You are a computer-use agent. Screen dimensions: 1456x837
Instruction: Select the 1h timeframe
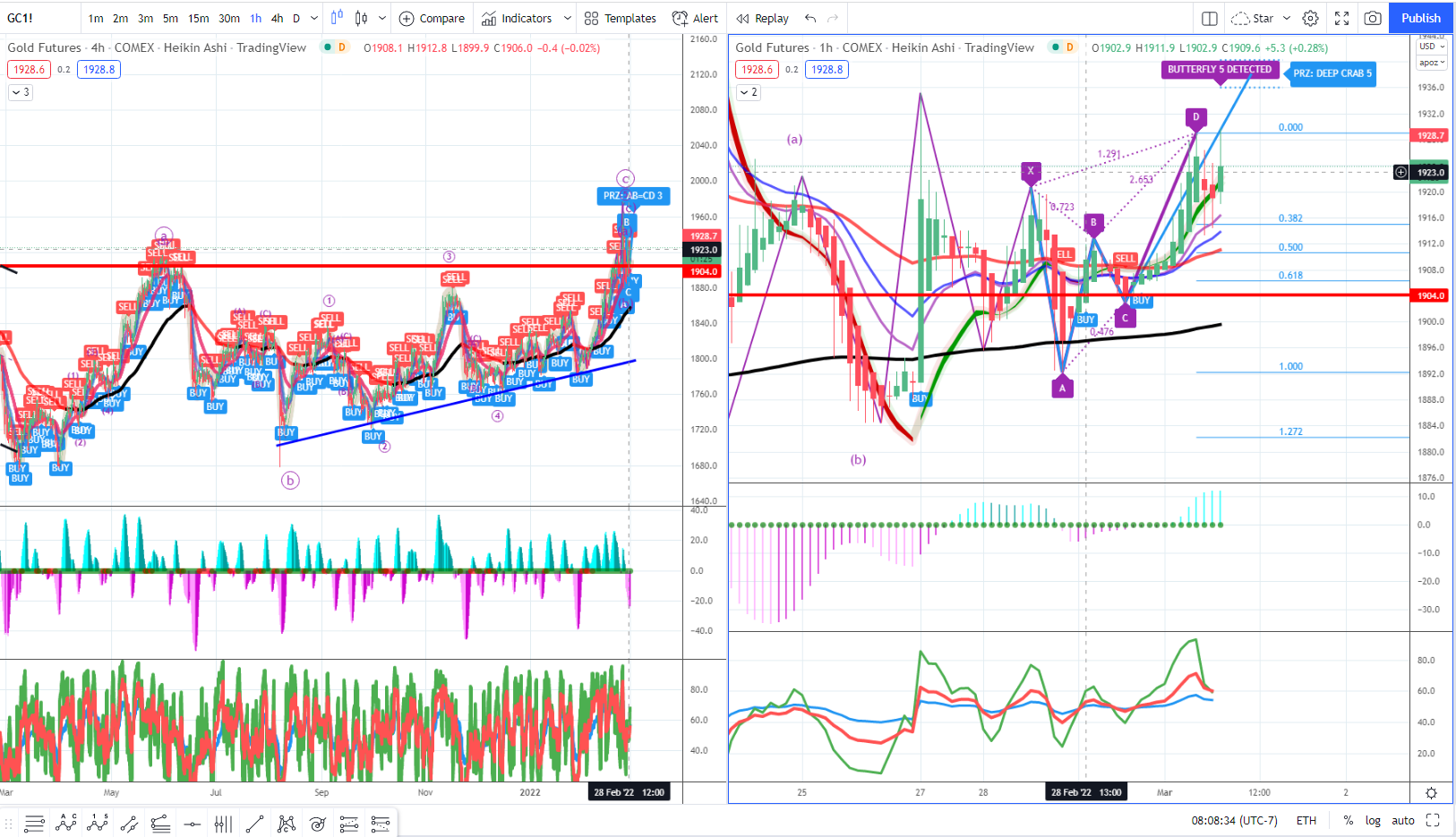point(256,18)
